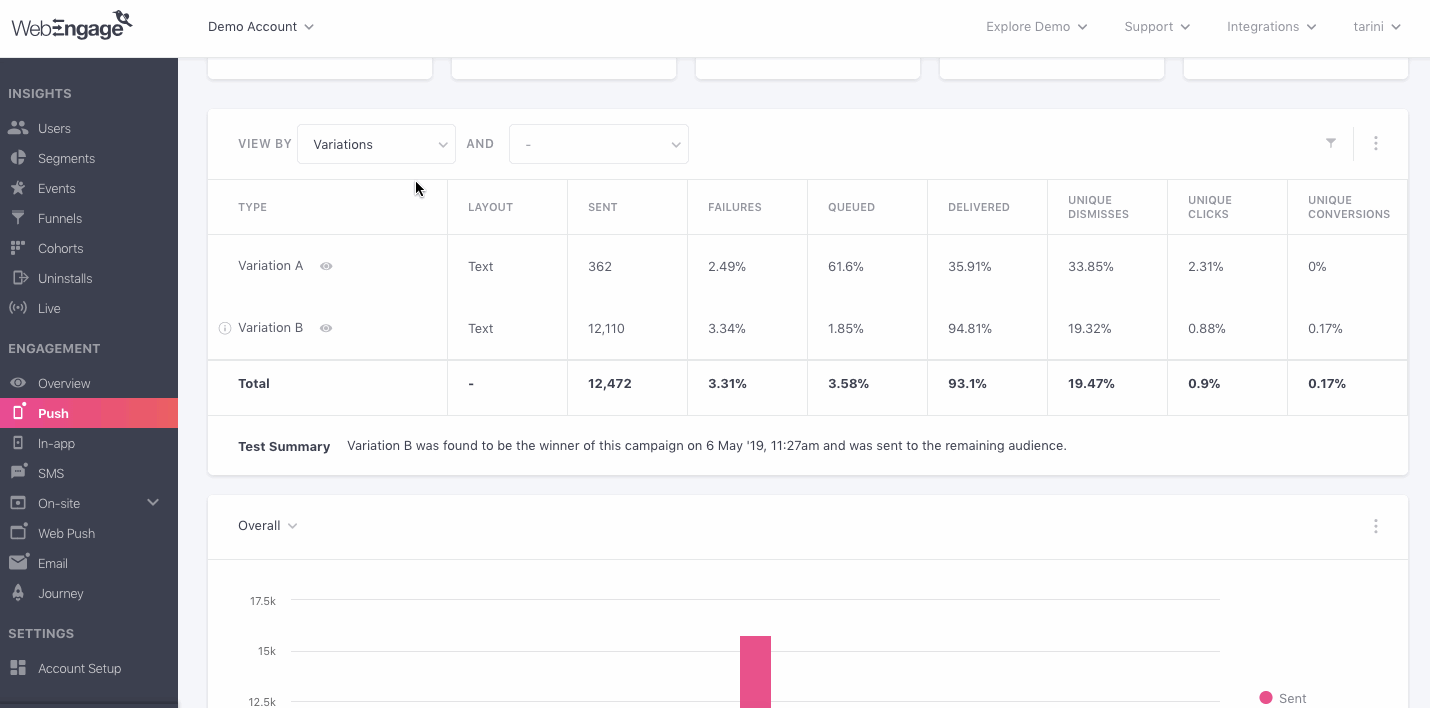Click the Total 12,472 value
The width and height of the screenshot is (1430, 708).
point(610,383)
